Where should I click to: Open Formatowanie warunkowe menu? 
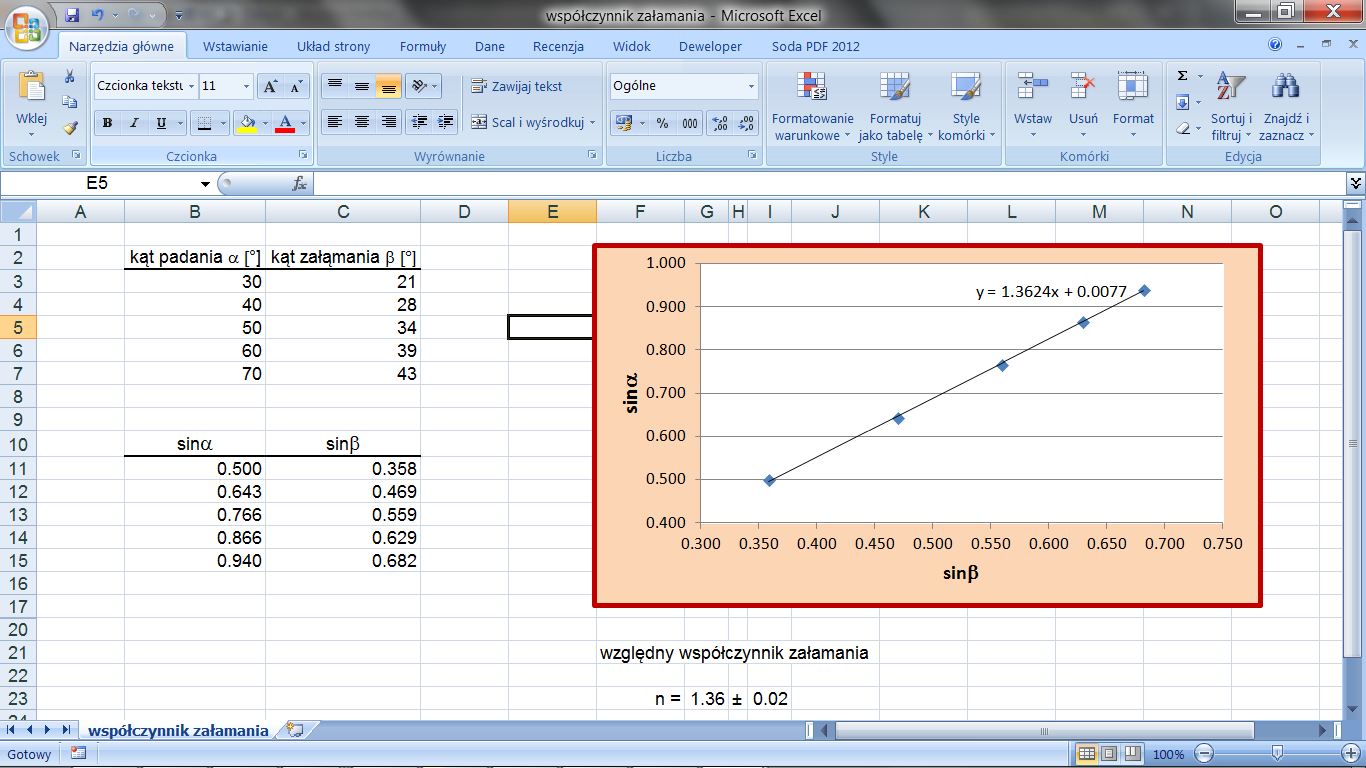812,106
